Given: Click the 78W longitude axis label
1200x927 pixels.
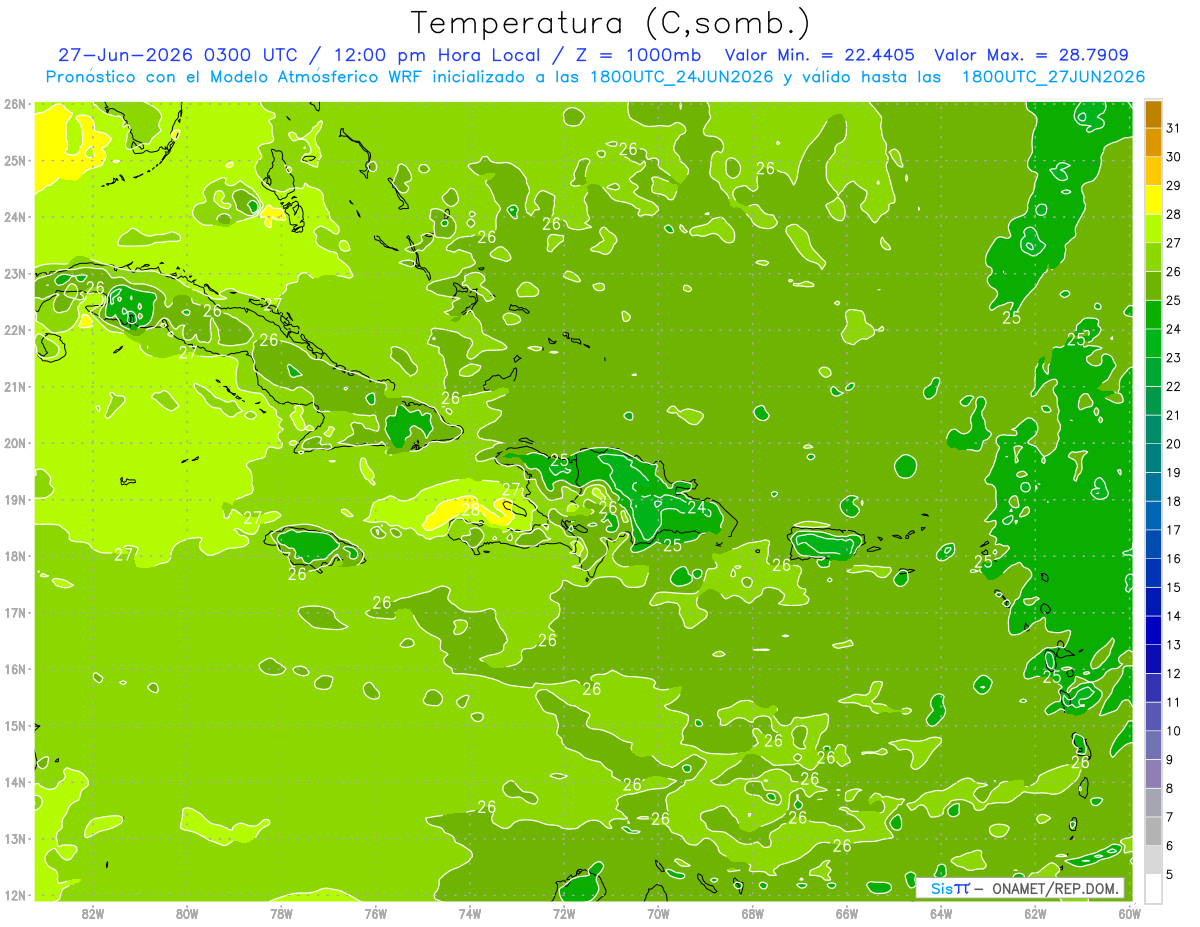Looking at the screenshot, I should 281,913.
